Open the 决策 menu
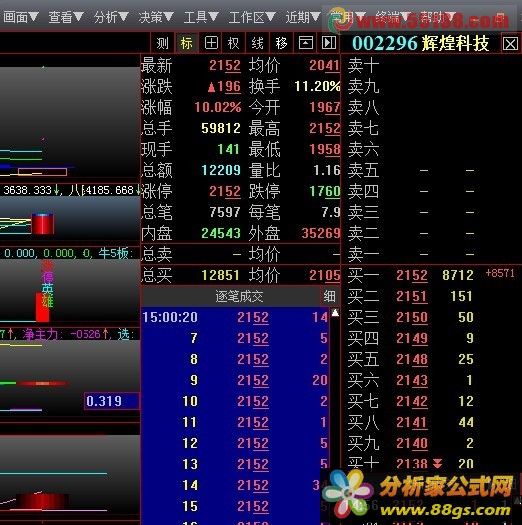Screen dimensions: 522x525 click(x=156, y=17)
